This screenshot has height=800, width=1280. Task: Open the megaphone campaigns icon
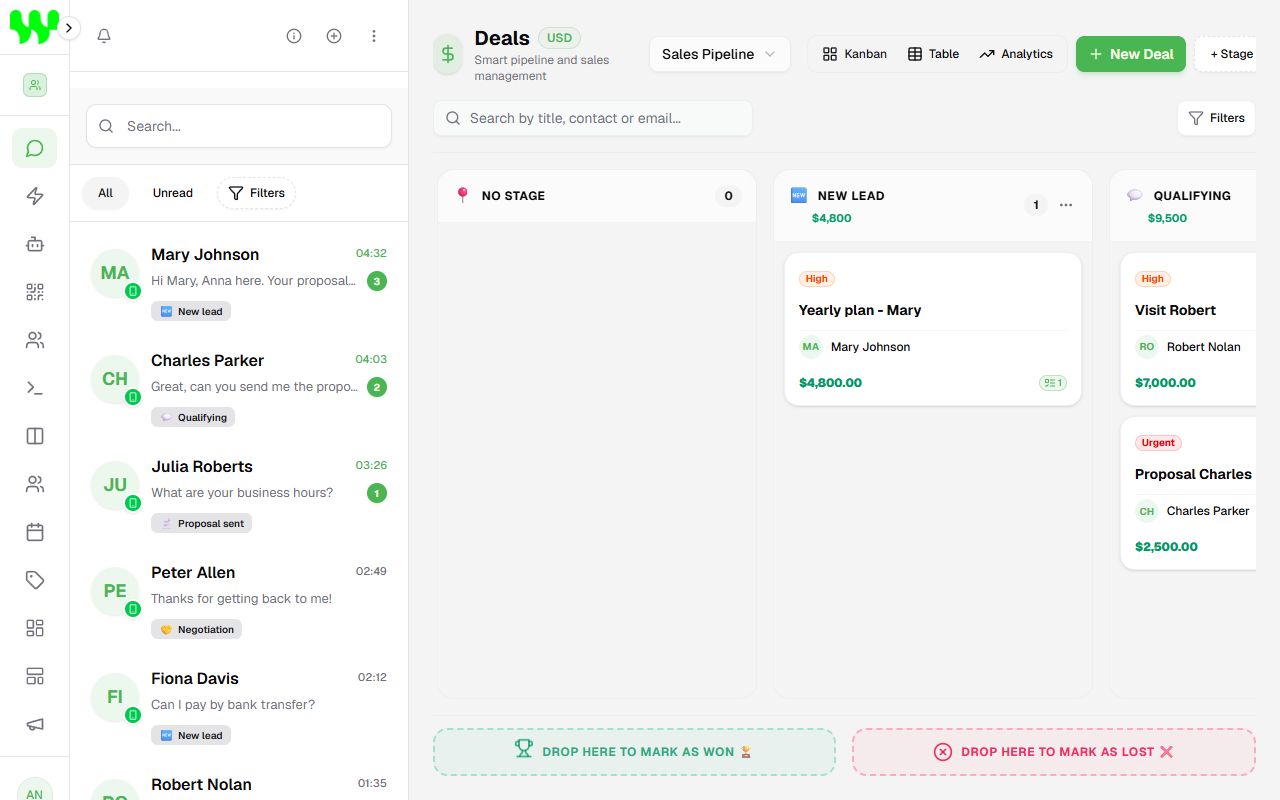35,724
